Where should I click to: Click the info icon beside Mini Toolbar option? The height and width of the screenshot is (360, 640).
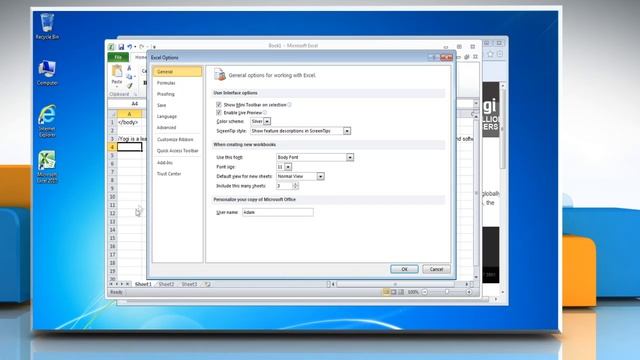click(x=289, y=104)
